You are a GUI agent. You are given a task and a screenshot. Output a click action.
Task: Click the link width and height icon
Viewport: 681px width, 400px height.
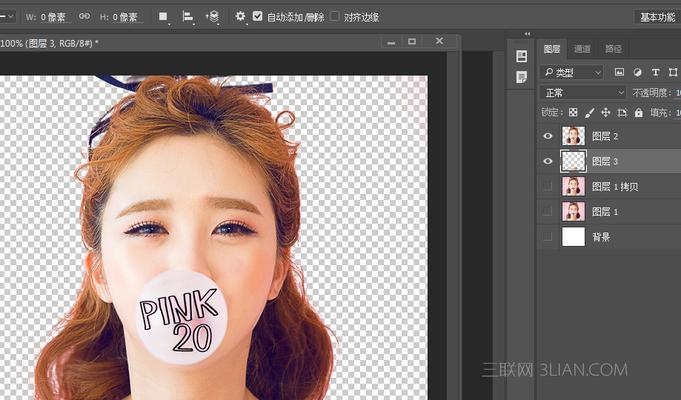(84, 16)
